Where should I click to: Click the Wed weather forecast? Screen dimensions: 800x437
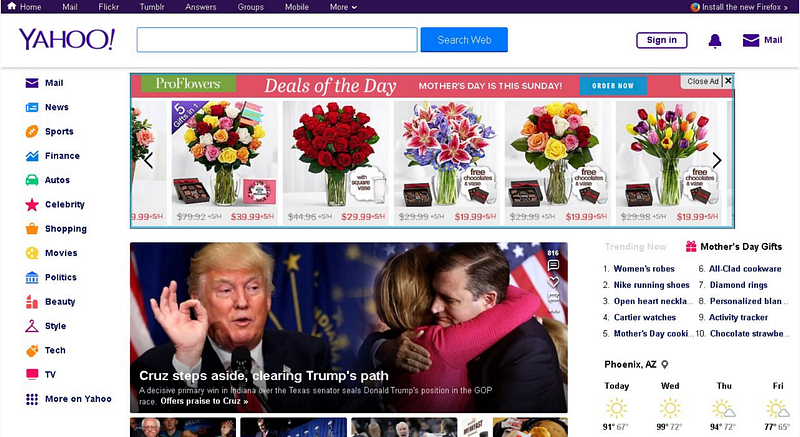coord(670,408)
